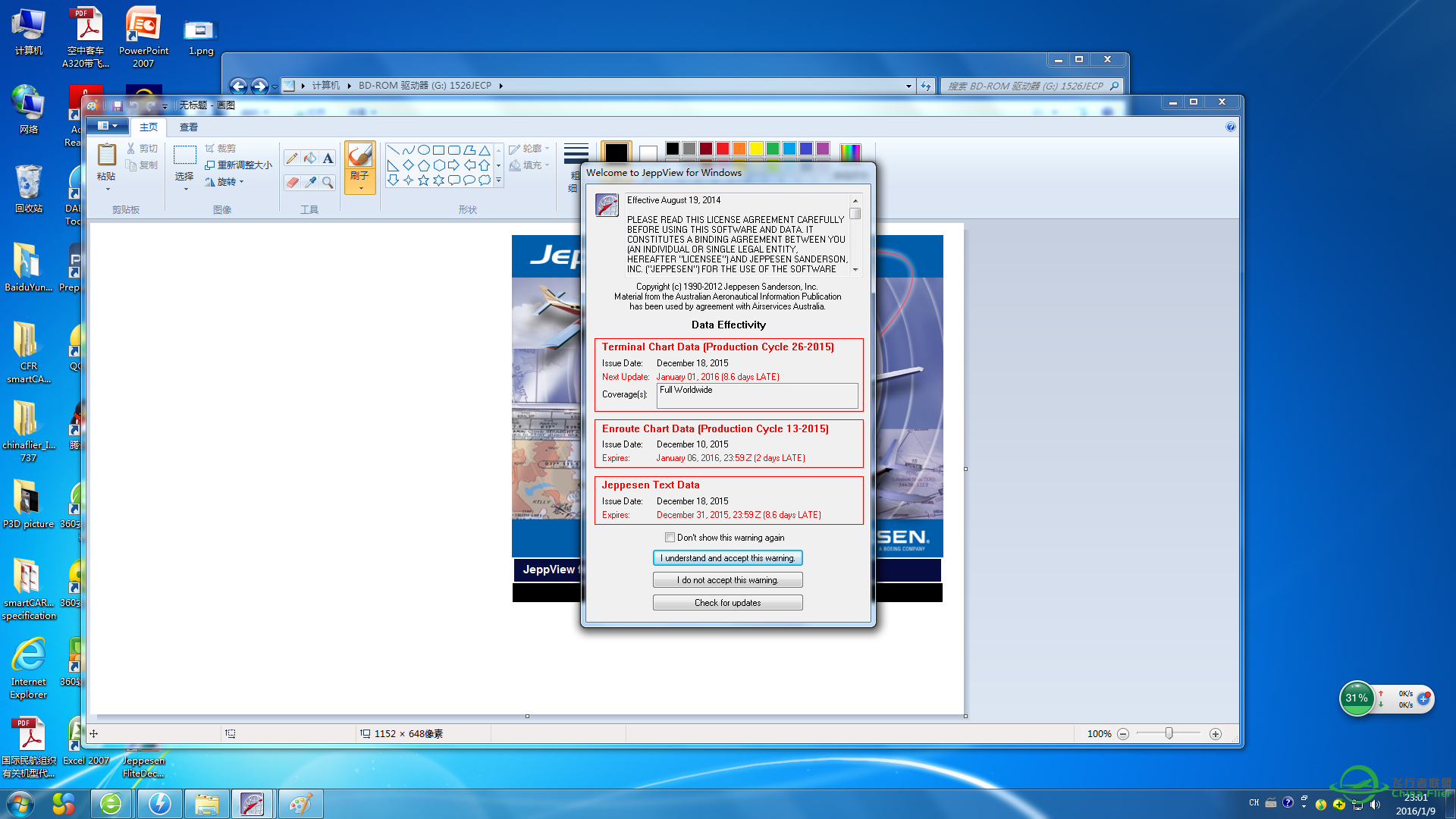Click the Paint zoom slider handle
1456x819 pixels.
(1169, 733)
